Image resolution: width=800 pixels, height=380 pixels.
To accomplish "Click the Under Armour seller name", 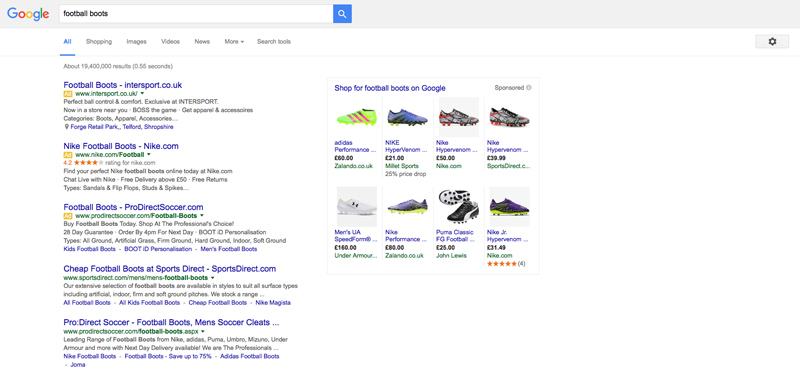I will [x=356, y=256].
